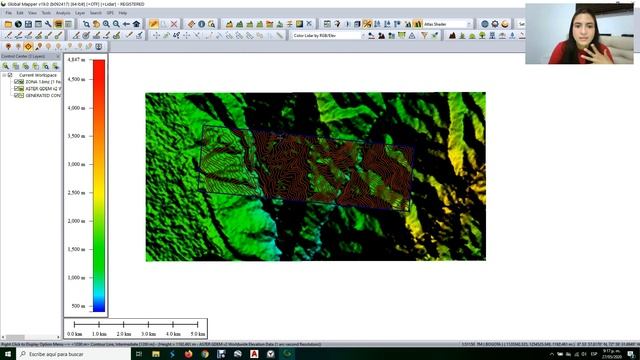Open the notification center icon
This screenshot has height=360, width=640.
tap(631, 354)
